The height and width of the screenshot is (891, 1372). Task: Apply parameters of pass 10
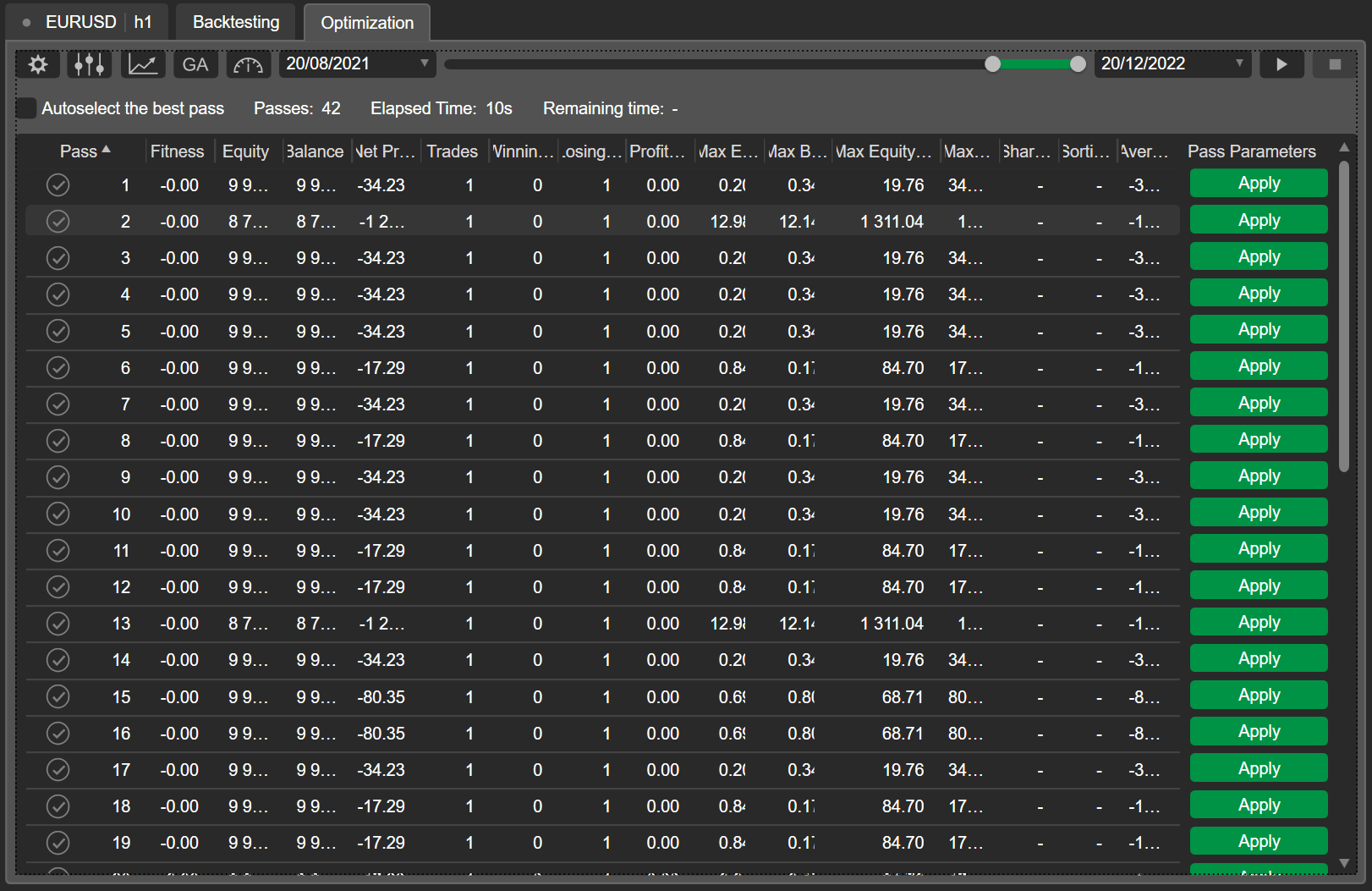pos(1259,513)
